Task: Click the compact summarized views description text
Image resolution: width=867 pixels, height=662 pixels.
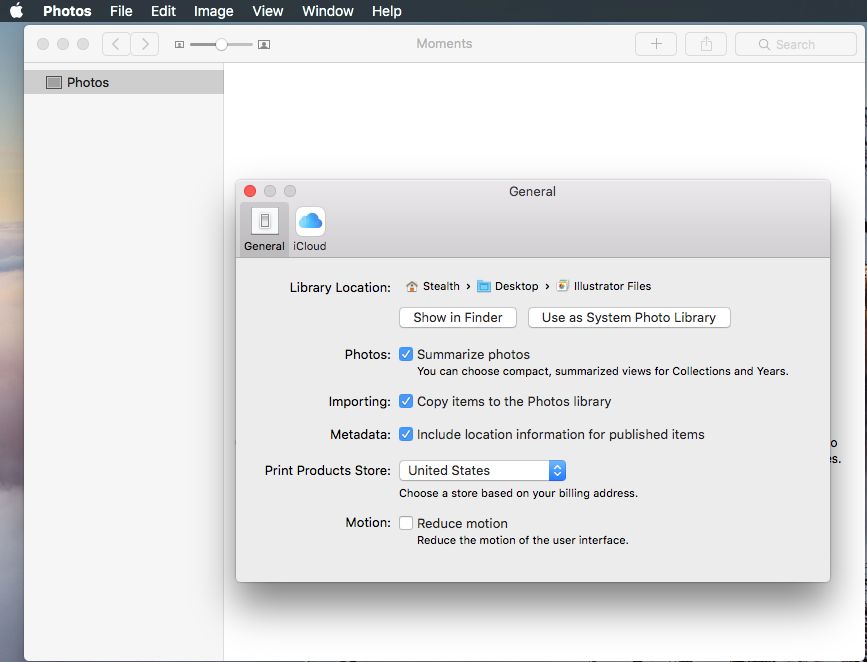Action: click(x=603, y=371)
